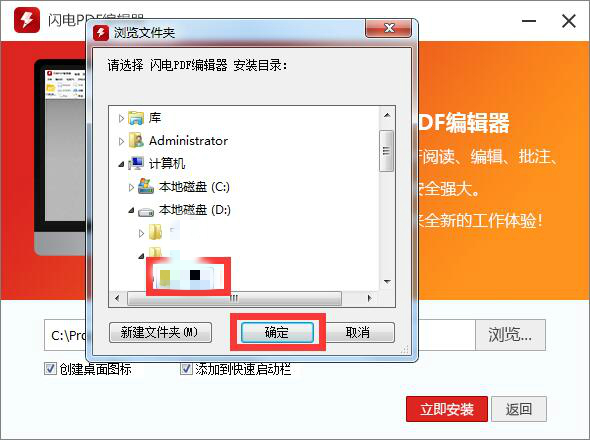Collapse the 本地磁盘 (D:) tree arrow
Viewport: 590px width, 440px height.
pos(131,210)
